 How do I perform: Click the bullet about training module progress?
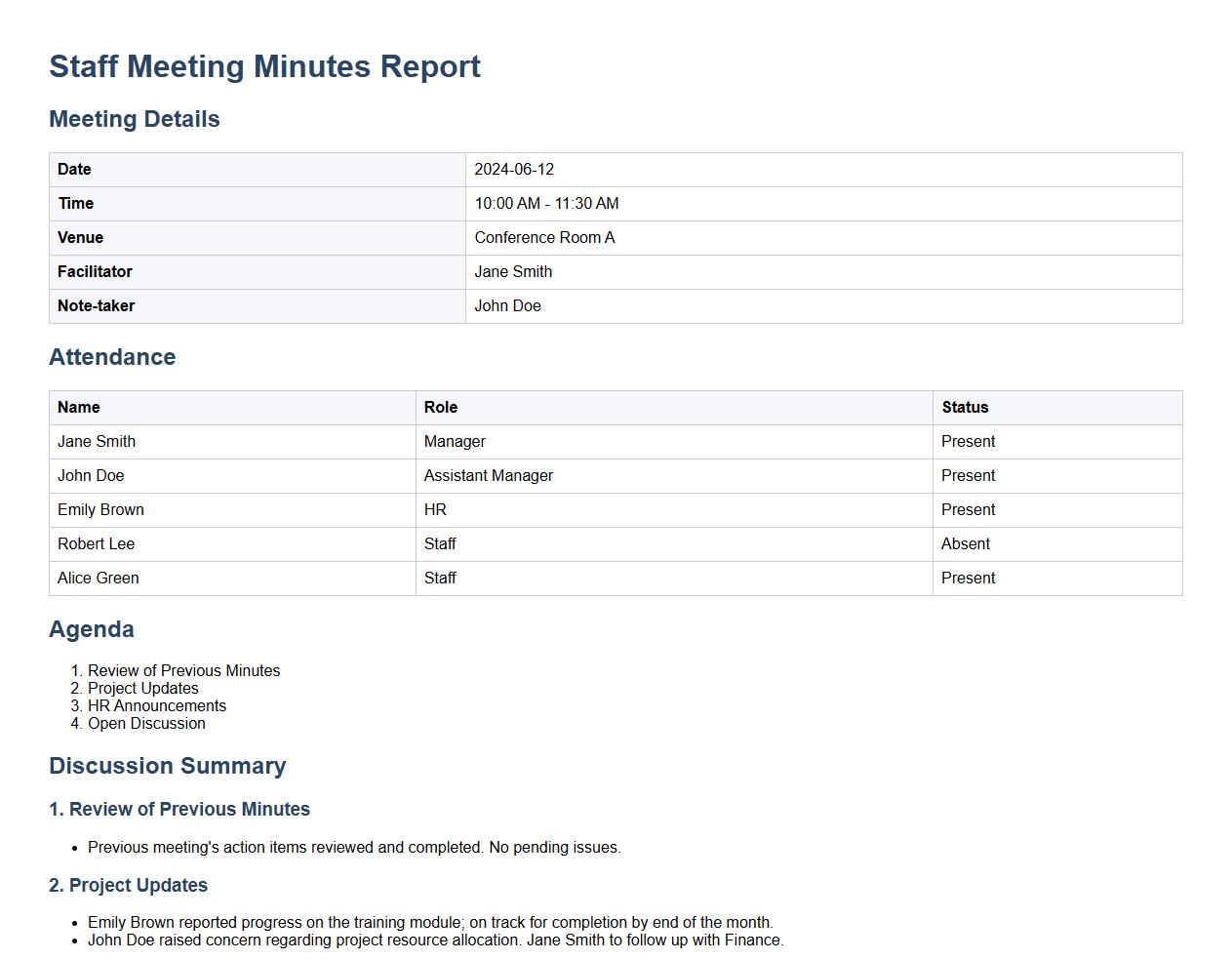(x=429, y=922)
